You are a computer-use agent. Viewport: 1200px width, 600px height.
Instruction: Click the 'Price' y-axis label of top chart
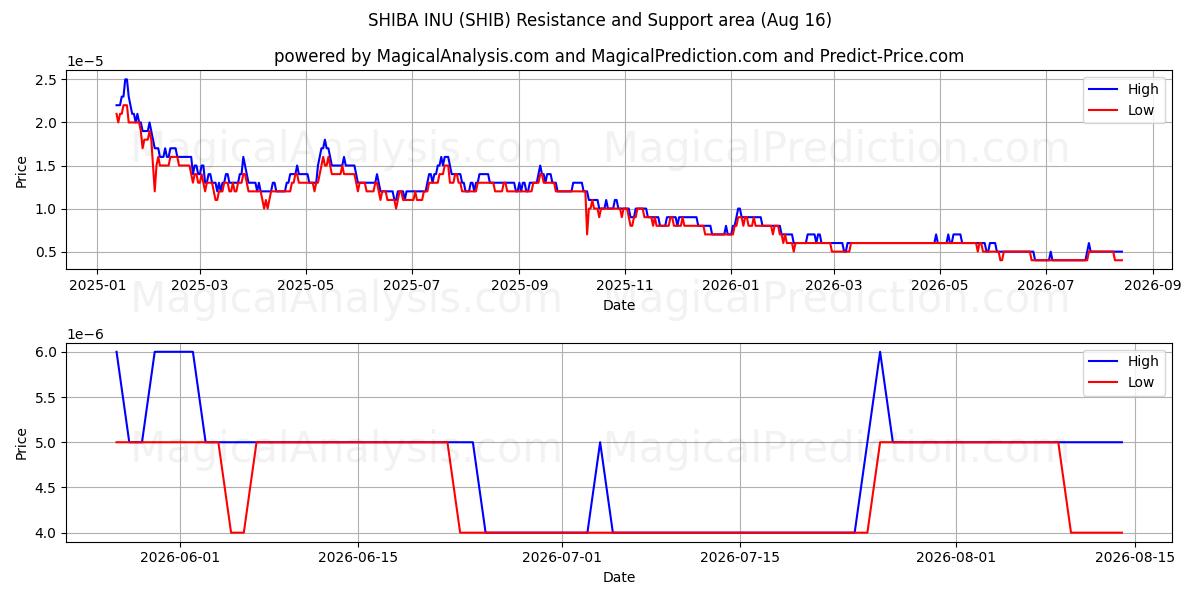point(22,170)
